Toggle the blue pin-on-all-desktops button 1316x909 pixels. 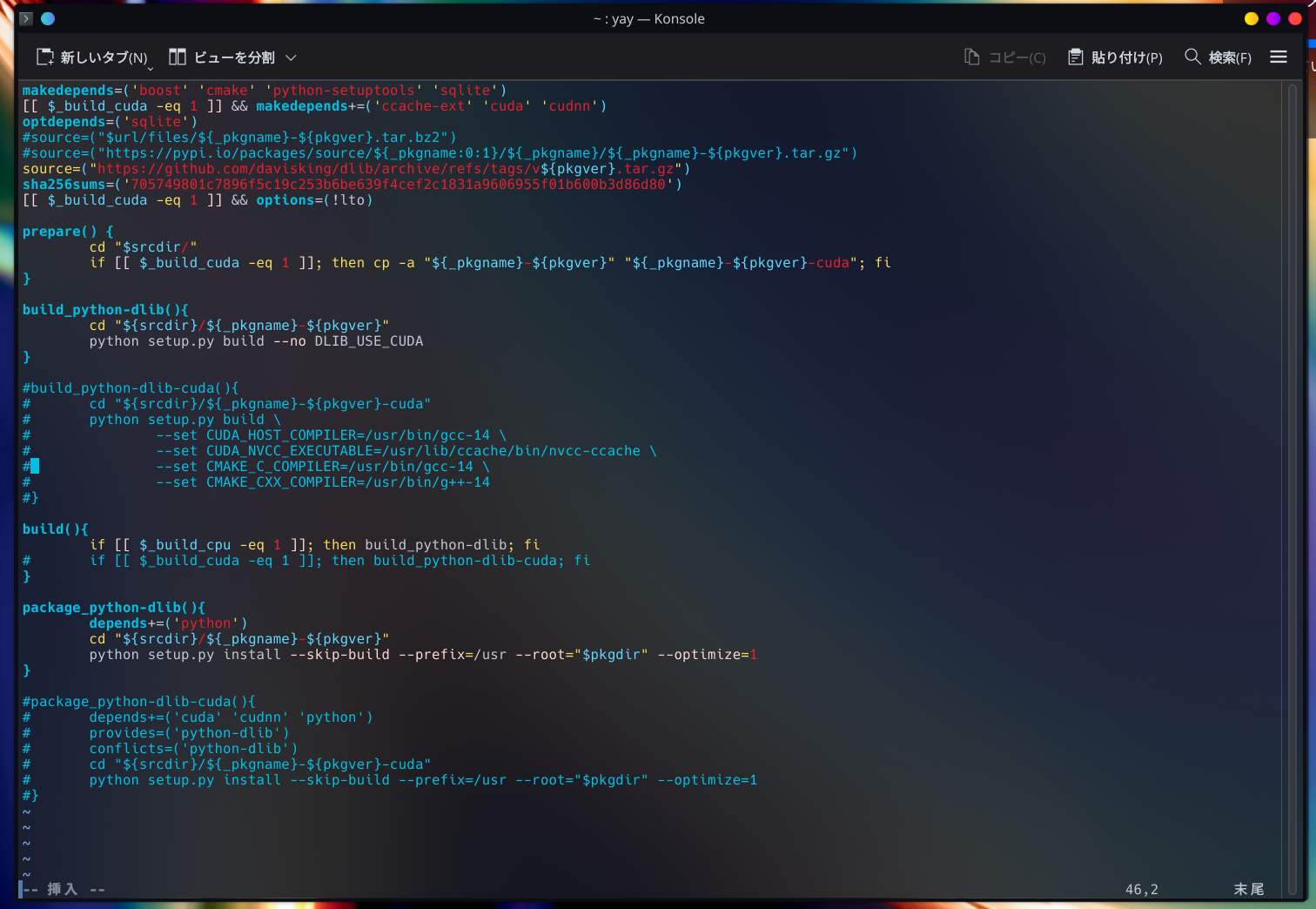click(x=48, y=18)
